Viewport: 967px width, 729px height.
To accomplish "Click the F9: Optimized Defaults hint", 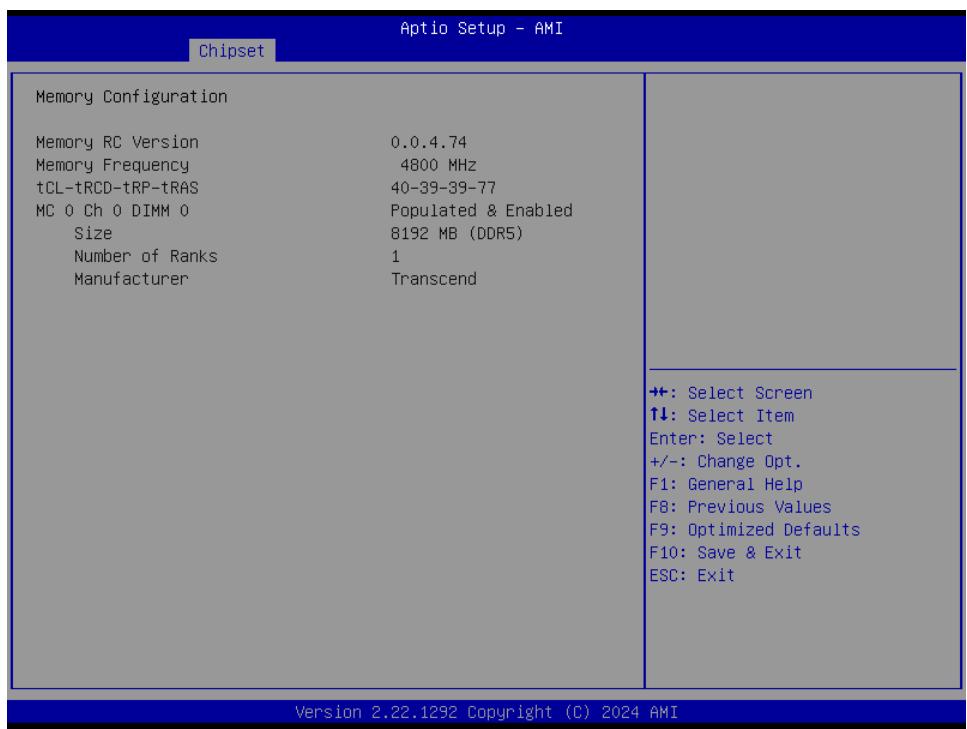I will [x=754, y=530].
